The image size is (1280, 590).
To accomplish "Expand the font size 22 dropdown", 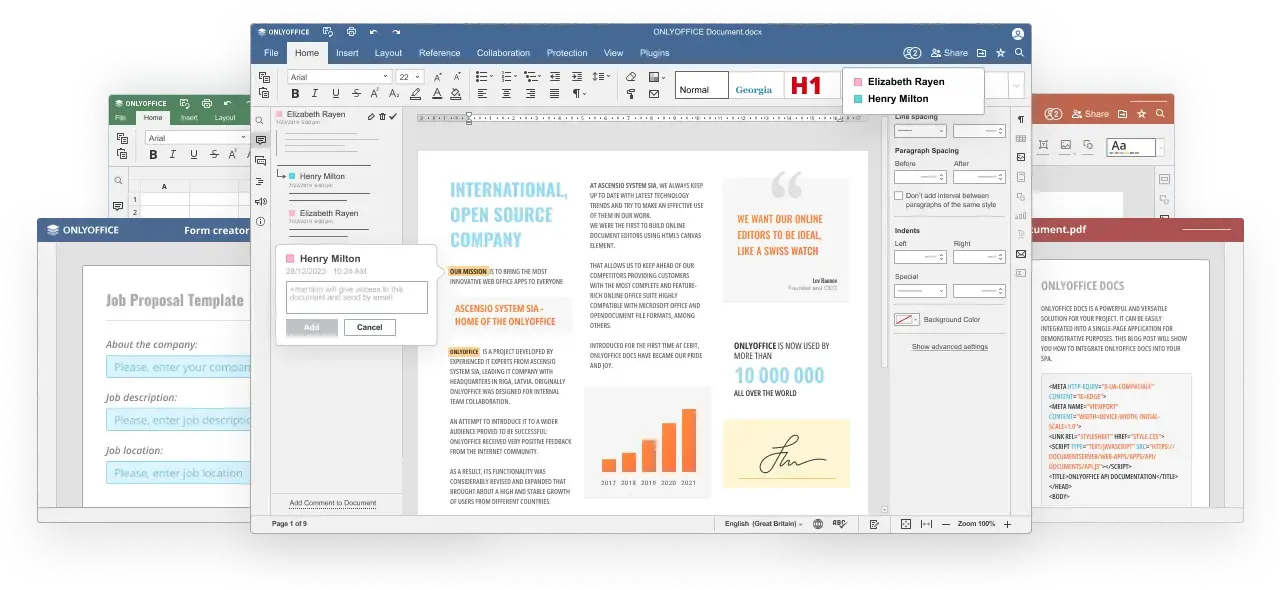I will coord(410,77).
